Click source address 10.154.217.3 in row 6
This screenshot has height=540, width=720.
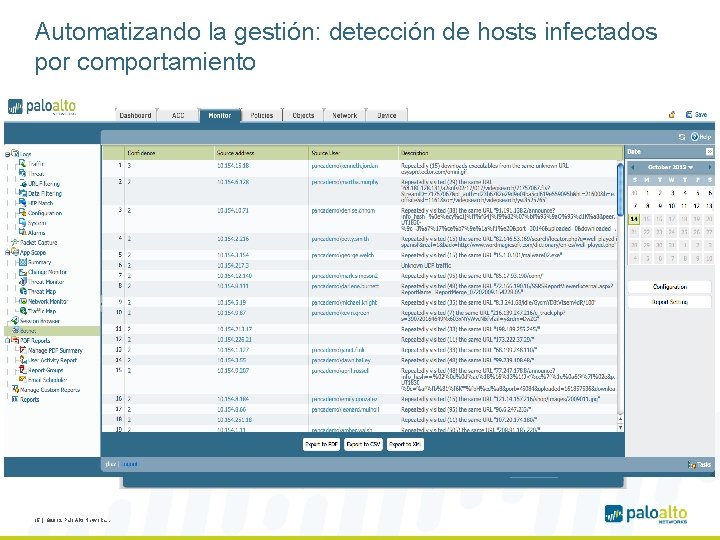tap(233, 265)
